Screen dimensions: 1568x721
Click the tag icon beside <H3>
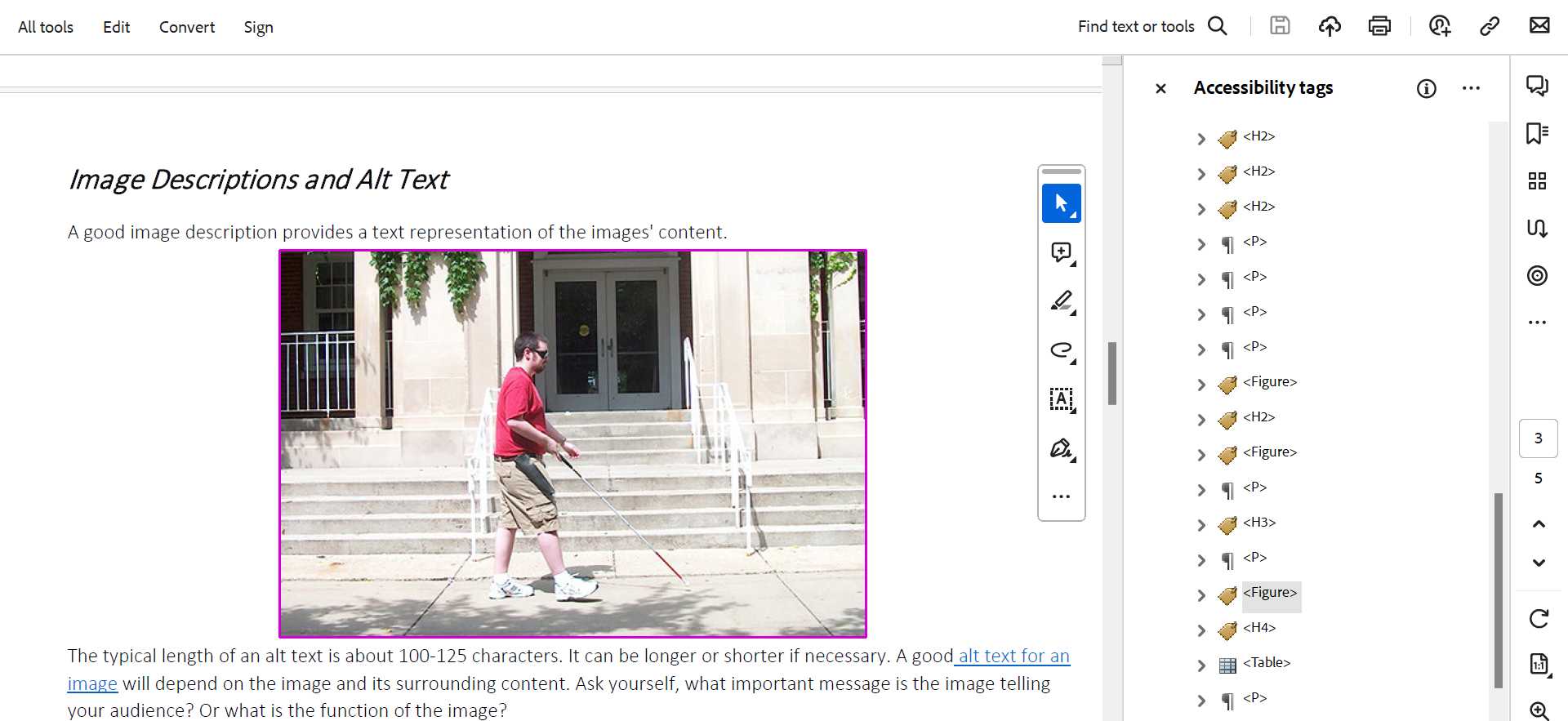(1227, 525)
